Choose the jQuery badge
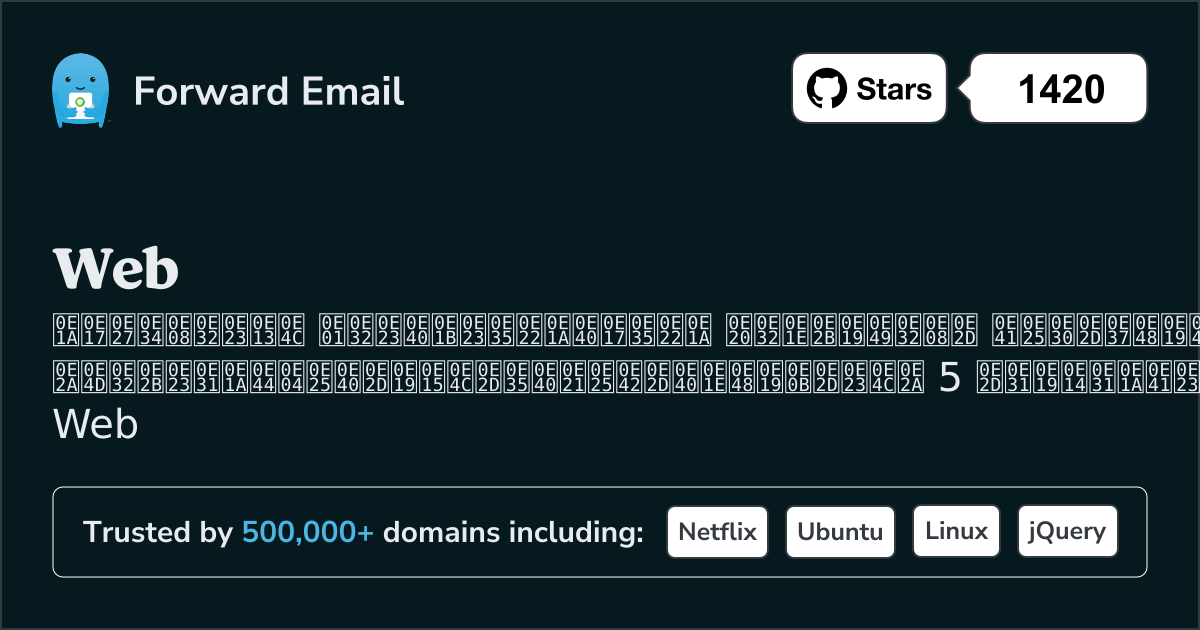 1067,531
